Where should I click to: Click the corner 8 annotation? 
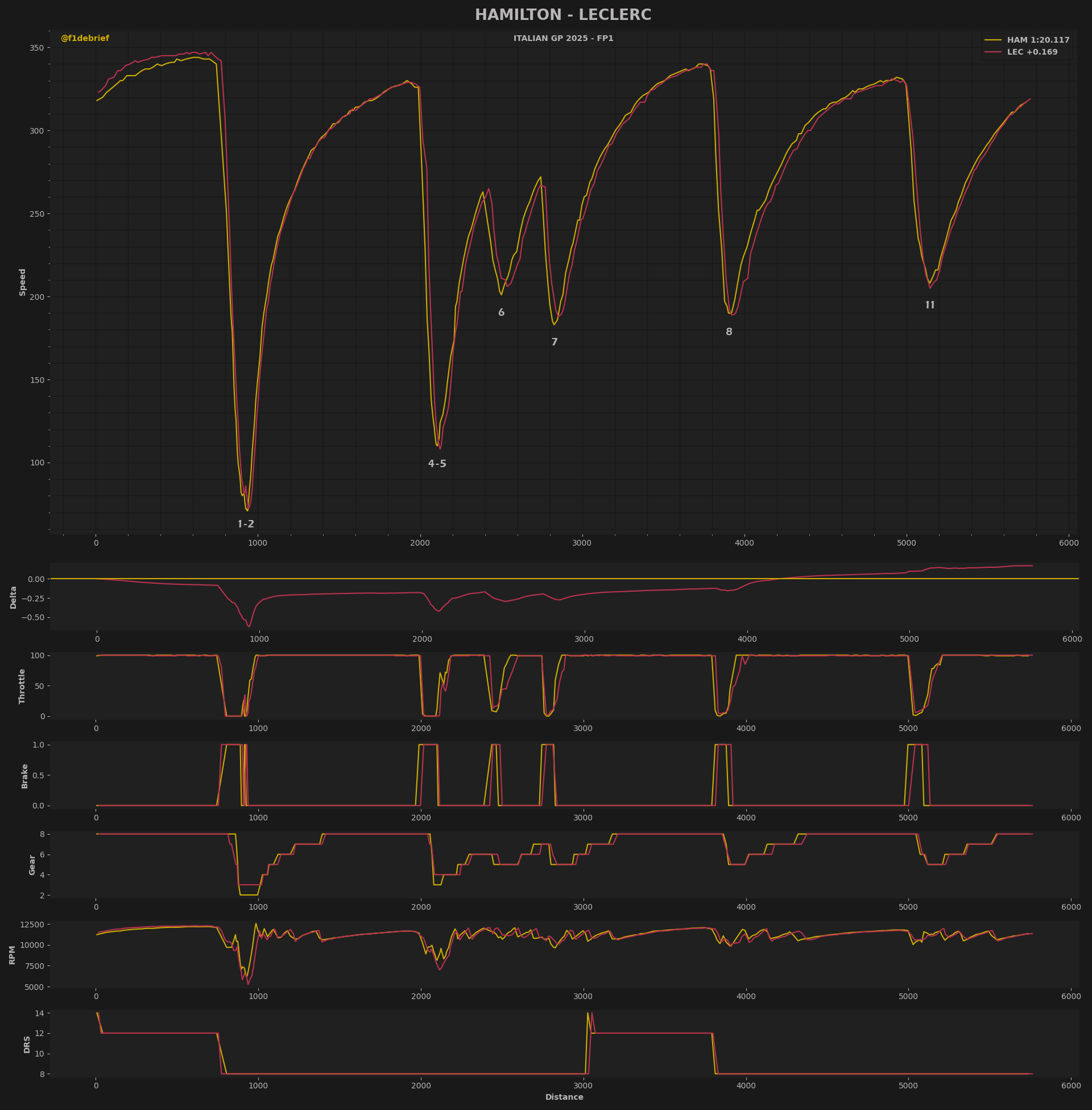pyautogui.click(x=729, y=332)
